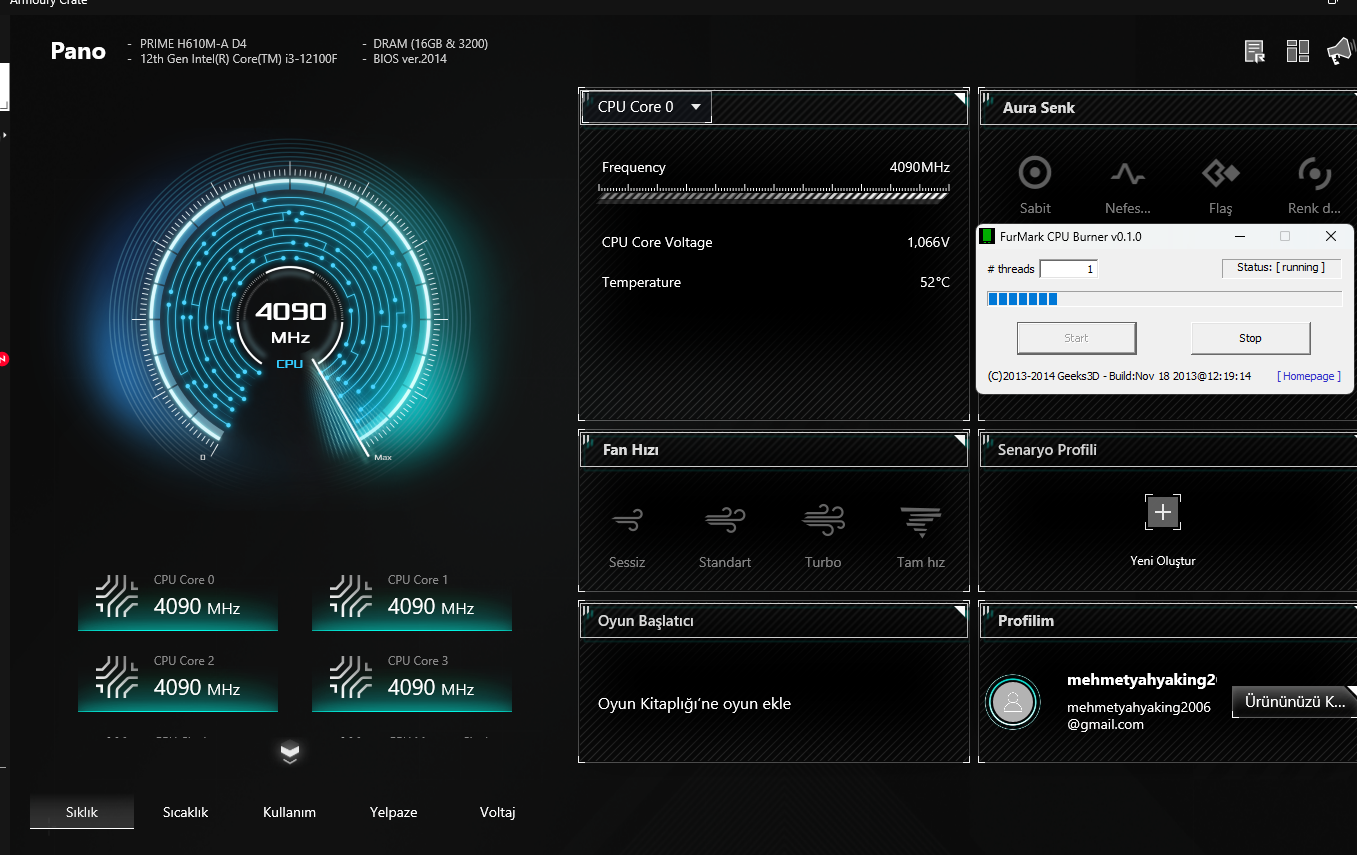
Task: Select the Nefes breathing Aura effect
Action: (x=1128, y=186)
